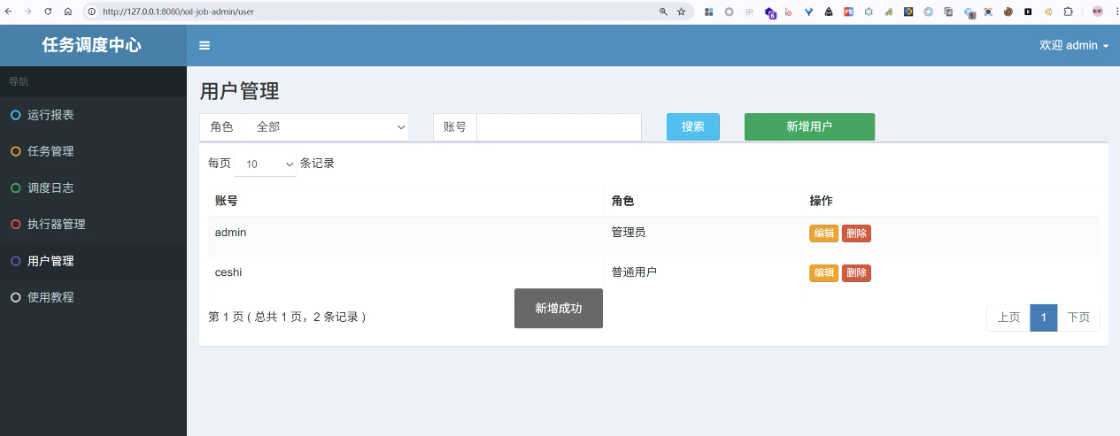
Task: Click the green 新增用户 button
Action: pos(809,127)
